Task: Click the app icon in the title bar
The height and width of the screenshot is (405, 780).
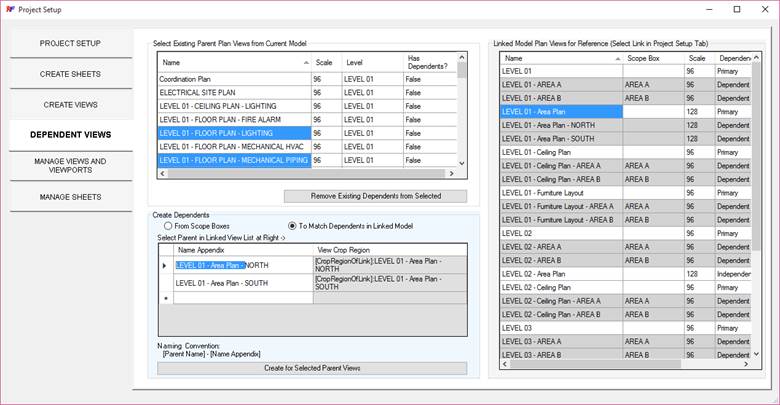Action: click(x=9, y=9)
